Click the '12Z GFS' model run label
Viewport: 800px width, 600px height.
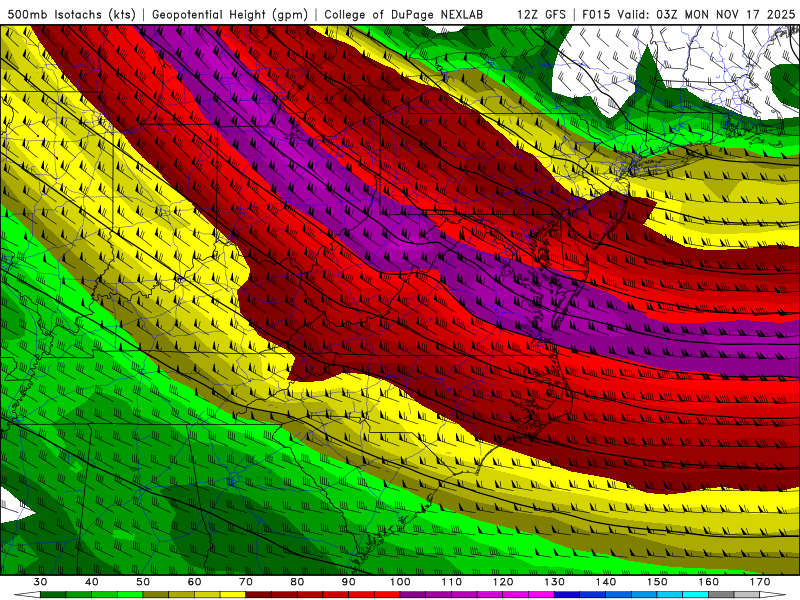pyautogui.click(x=541, y=14)
